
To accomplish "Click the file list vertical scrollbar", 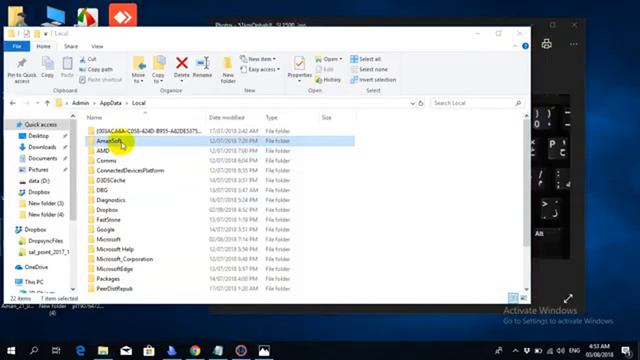I will tap(527, 184).
